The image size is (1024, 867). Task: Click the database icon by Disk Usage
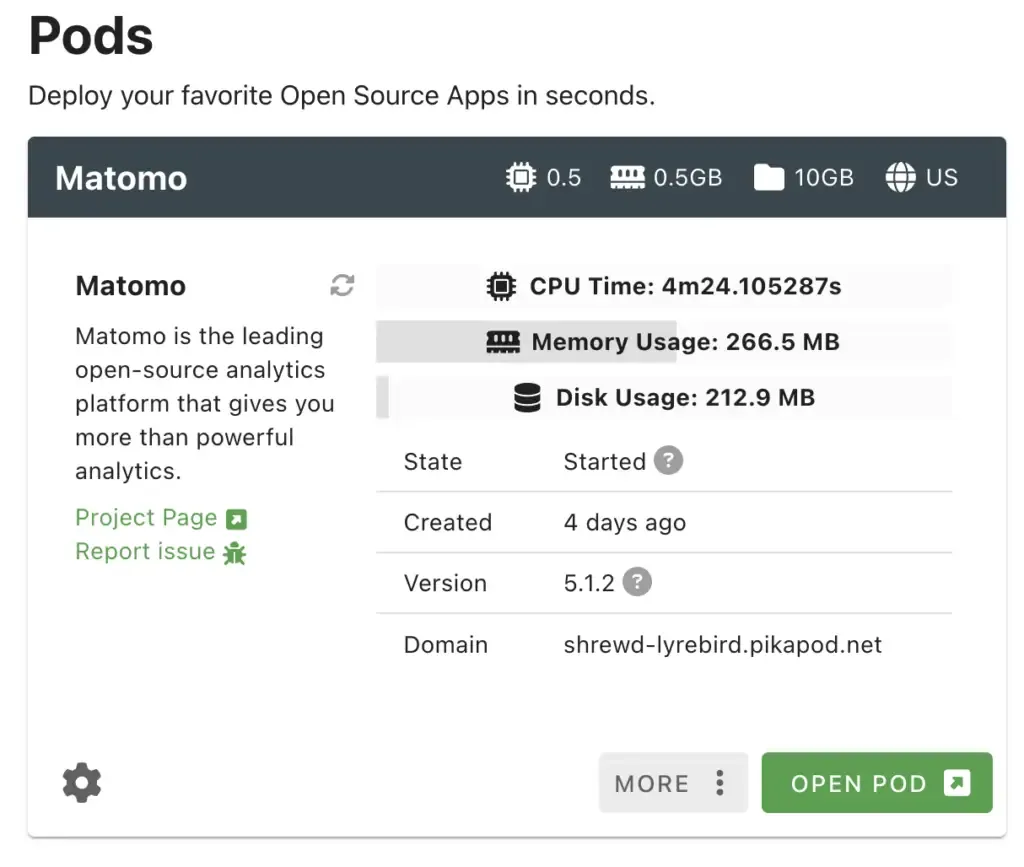527,398
